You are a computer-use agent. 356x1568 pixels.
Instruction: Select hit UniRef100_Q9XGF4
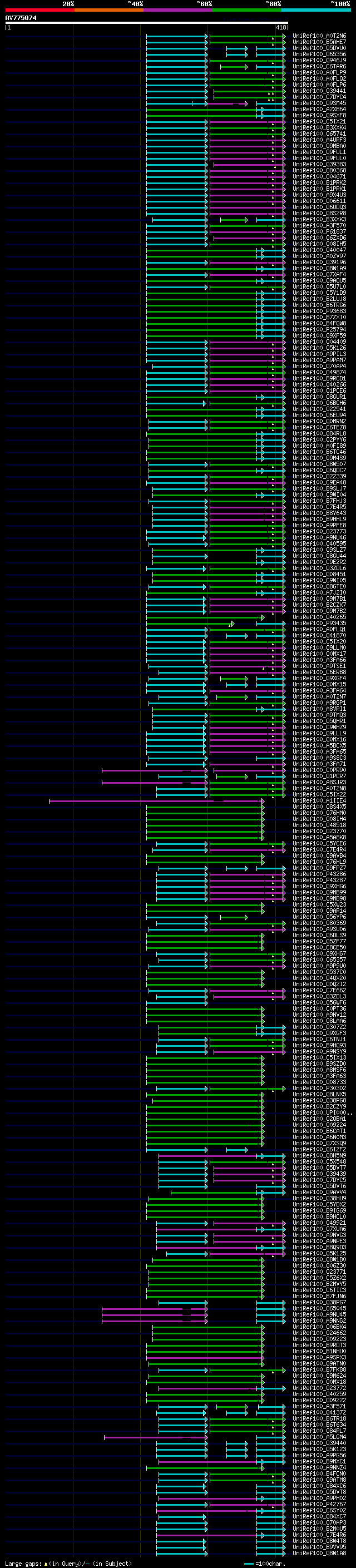pyautogui.click(x=319, y=678)
